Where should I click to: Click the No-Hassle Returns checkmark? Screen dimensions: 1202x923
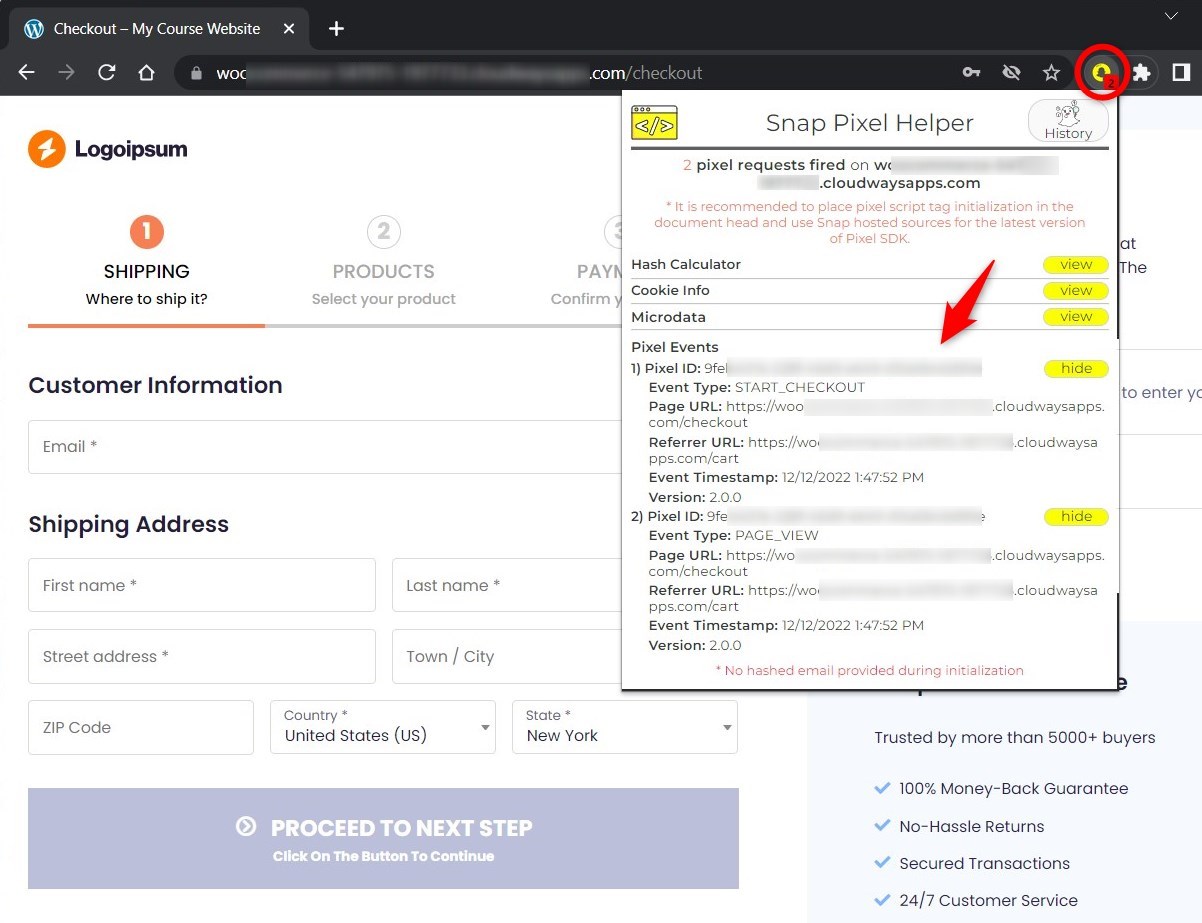tap(882, 826)
